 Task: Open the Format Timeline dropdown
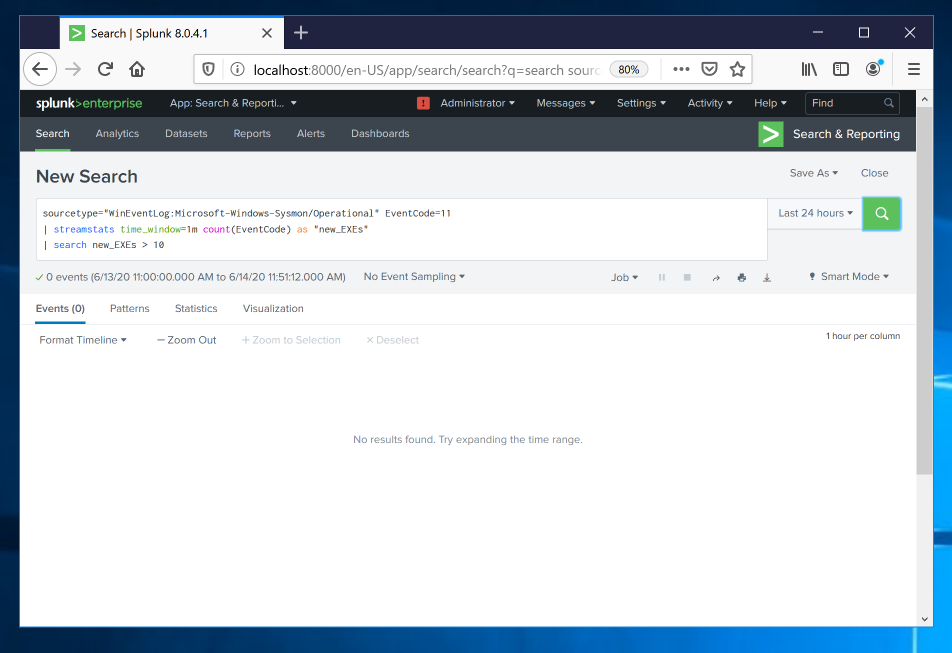click(83, 340)
